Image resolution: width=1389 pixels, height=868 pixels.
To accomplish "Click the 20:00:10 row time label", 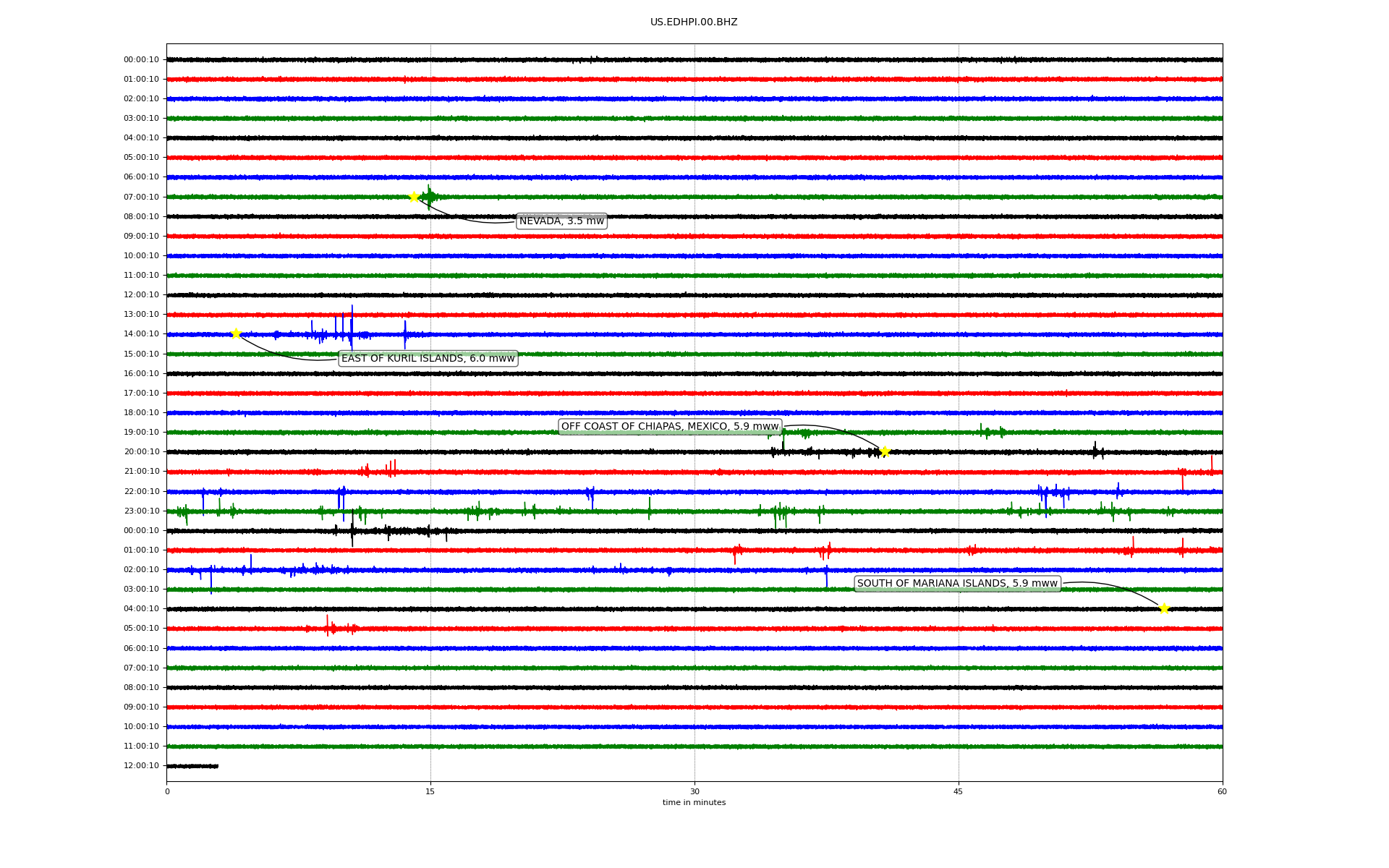I will pos(141,452).
